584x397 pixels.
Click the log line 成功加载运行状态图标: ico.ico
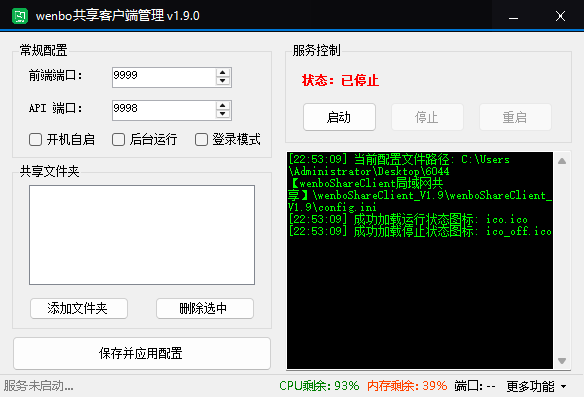click(x=408, y=219)
